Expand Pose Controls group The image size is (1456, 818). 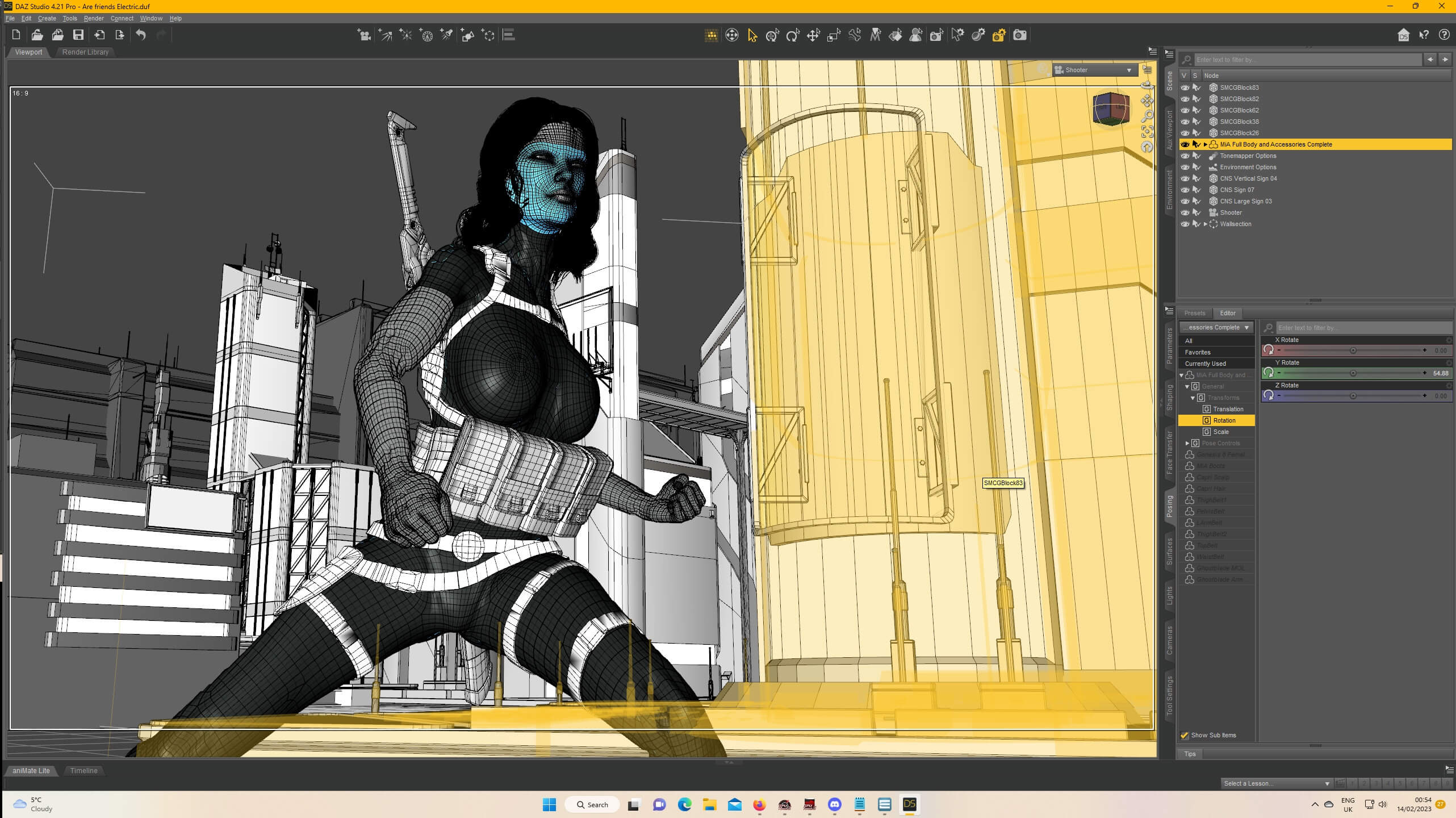click(x=1187, y=443)
